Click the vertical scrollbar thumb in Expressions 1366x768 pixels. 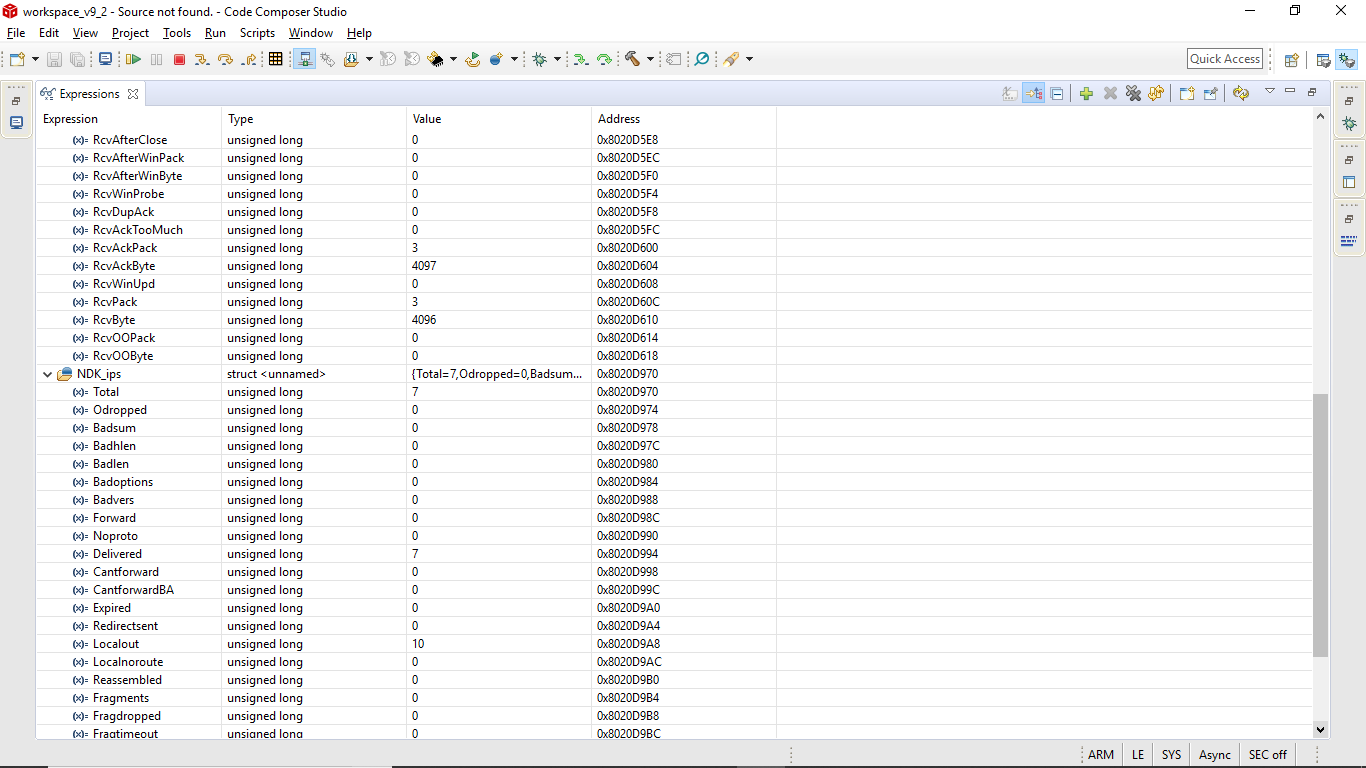(1320, 525)
